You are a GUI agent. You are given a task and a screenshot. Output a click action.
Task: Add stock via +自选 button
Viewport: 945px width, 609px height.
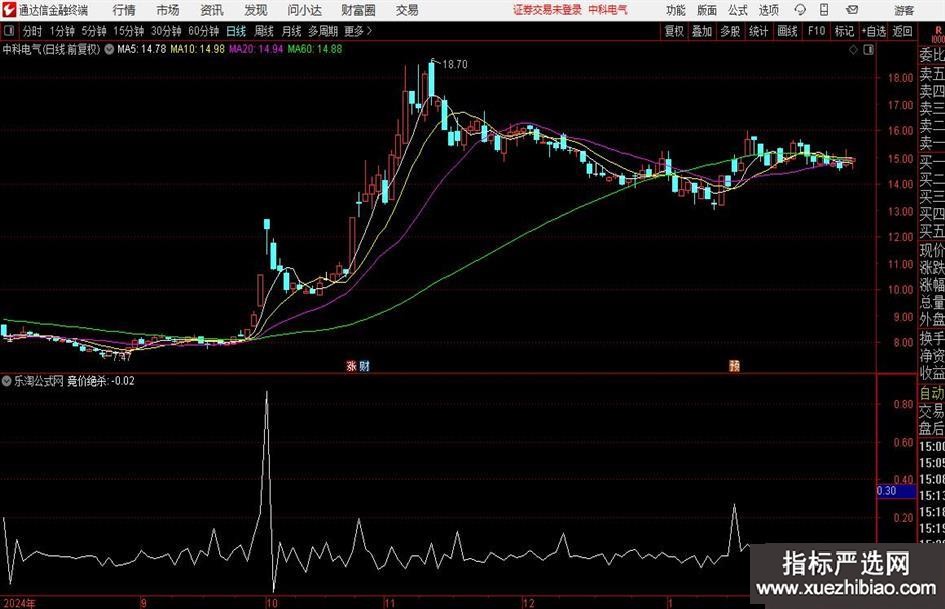[x=873, y=31]
